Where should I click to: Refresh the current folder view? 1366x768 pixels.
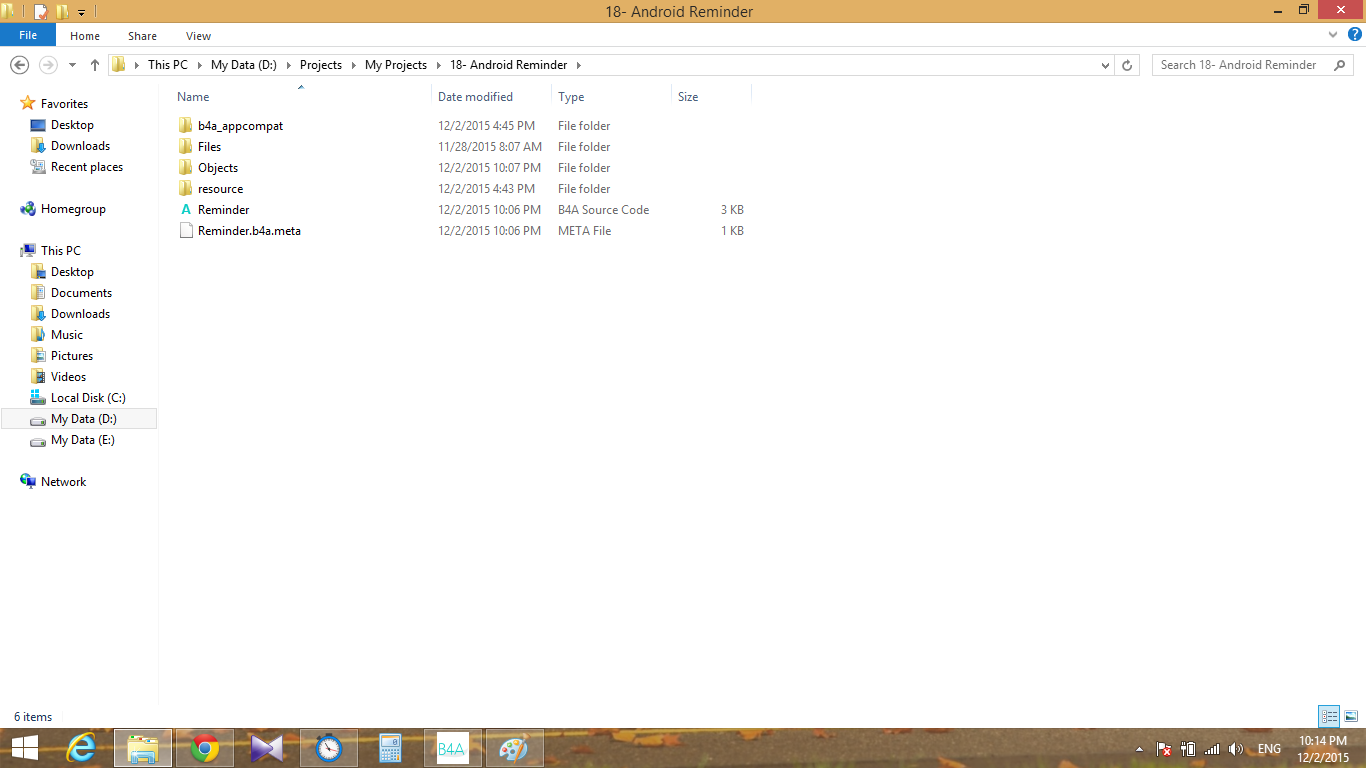coord(1127,65)
